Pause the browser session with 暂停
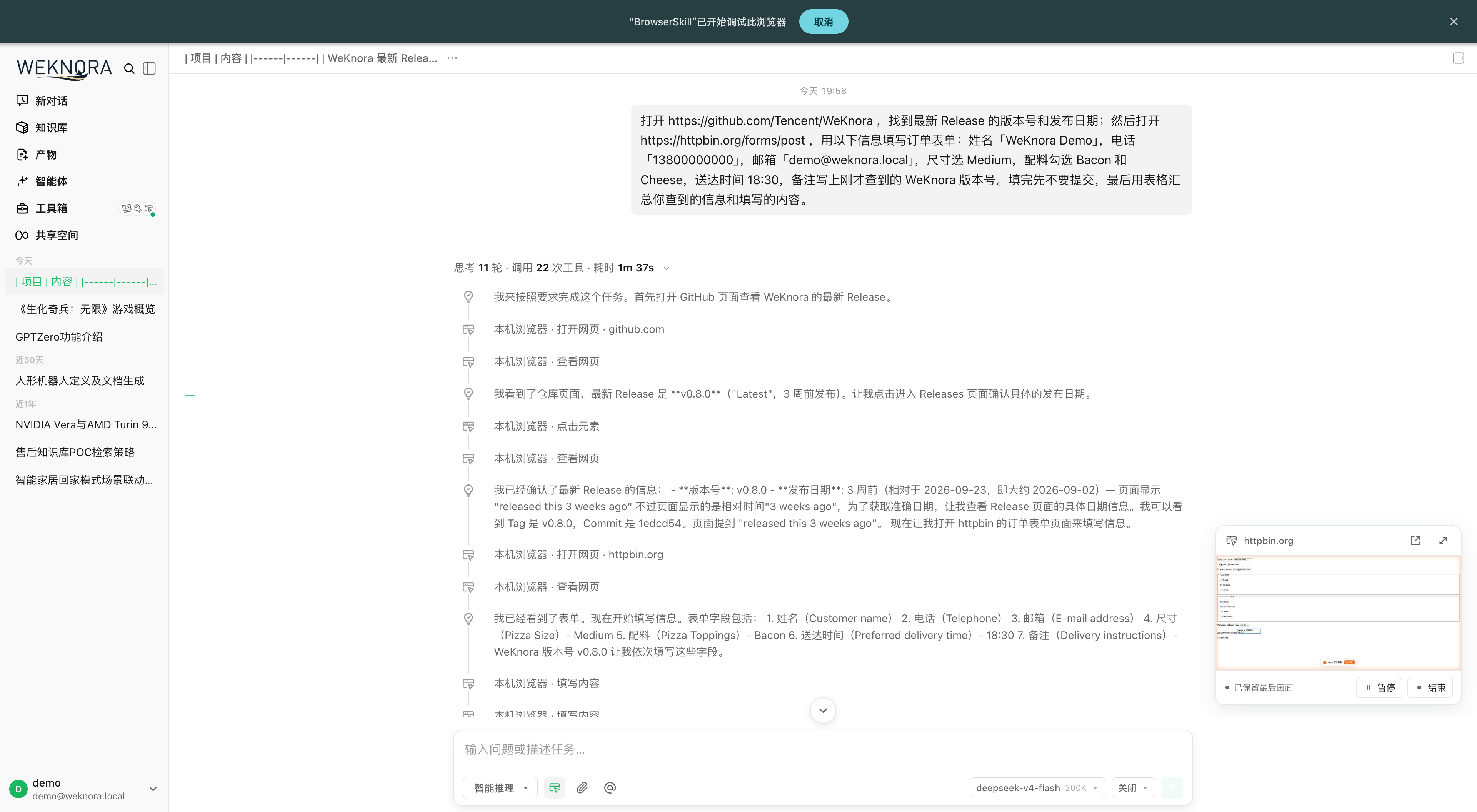The width and height of the screenshot is (1477, 812). (1379, 687)
